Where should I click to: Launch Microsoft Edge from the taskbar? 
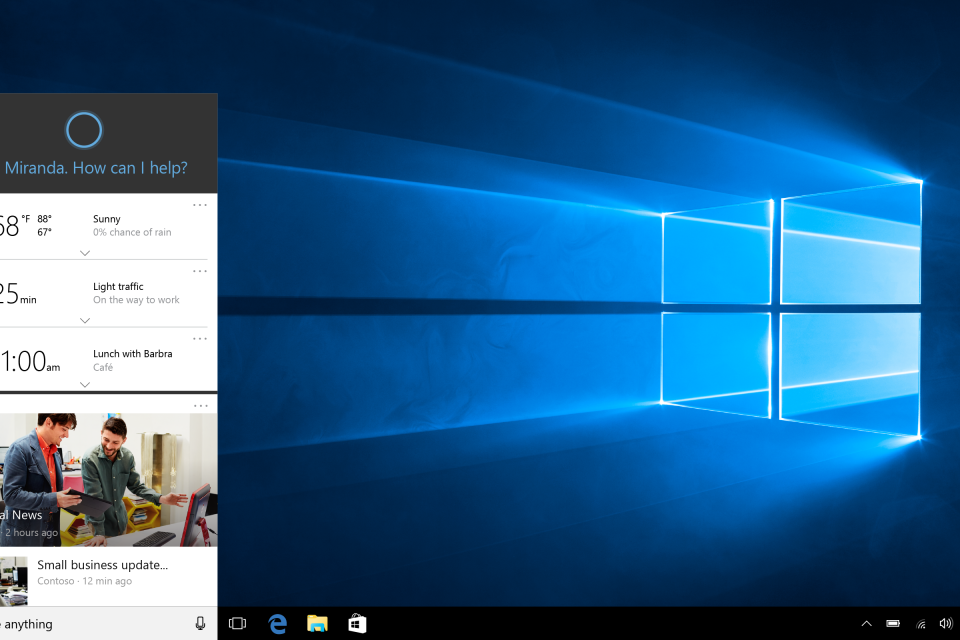coord(277,624)
